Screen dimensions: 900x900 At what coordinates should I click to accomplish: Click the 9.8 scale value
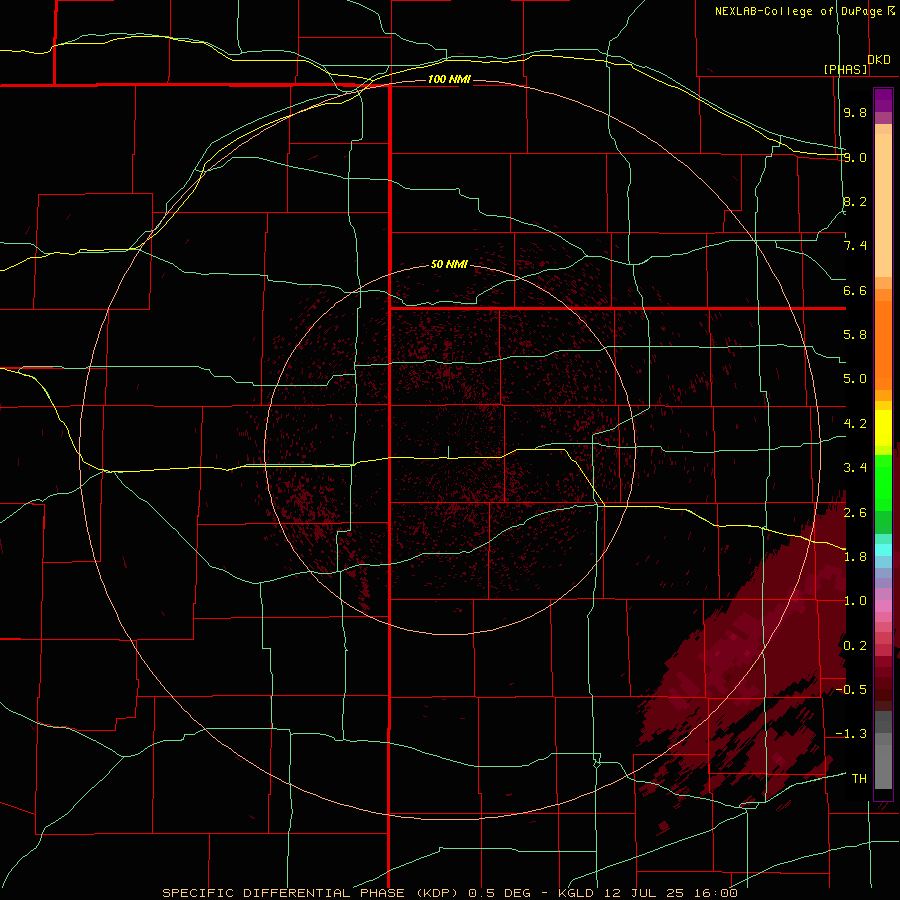[855, 112]
